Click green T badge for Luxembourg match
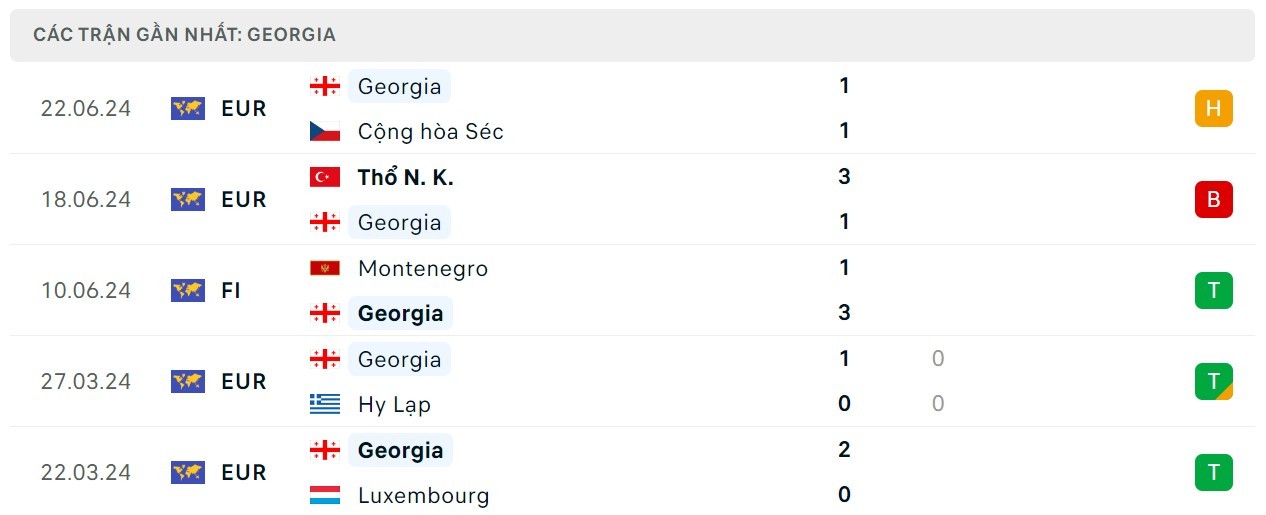Screen dimensions: 1266x515 coord(1214,472)
